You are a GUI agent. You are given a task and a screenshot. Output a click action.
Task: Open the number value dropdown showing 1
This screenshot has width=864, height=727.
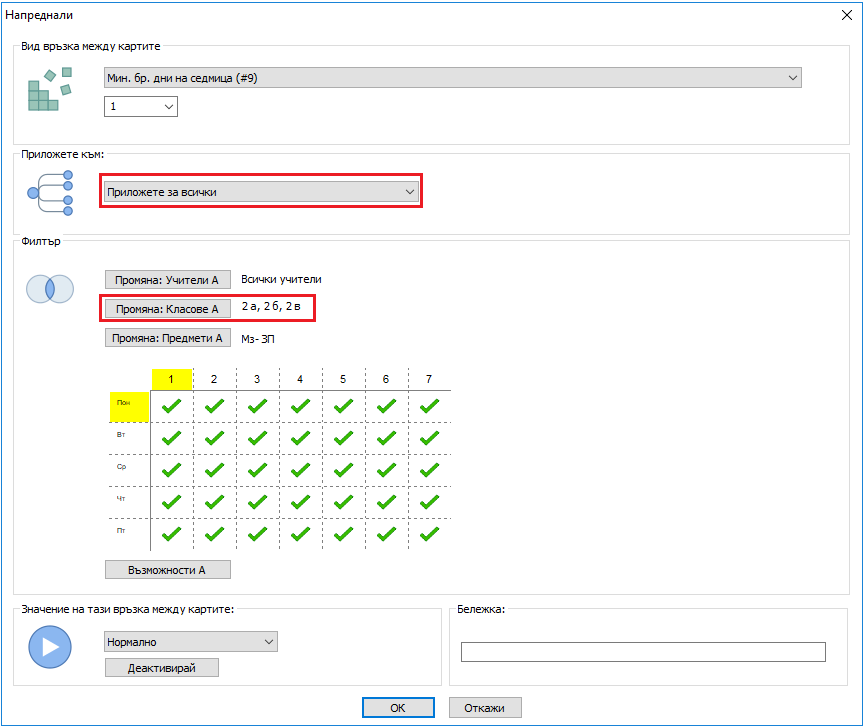click(141, 106)
